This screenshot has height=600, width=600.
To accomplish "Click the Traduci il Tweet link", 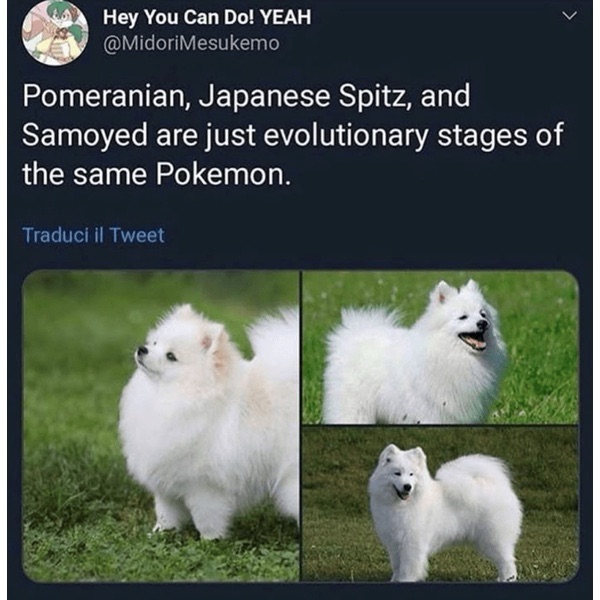I will [x=93, y=235].
